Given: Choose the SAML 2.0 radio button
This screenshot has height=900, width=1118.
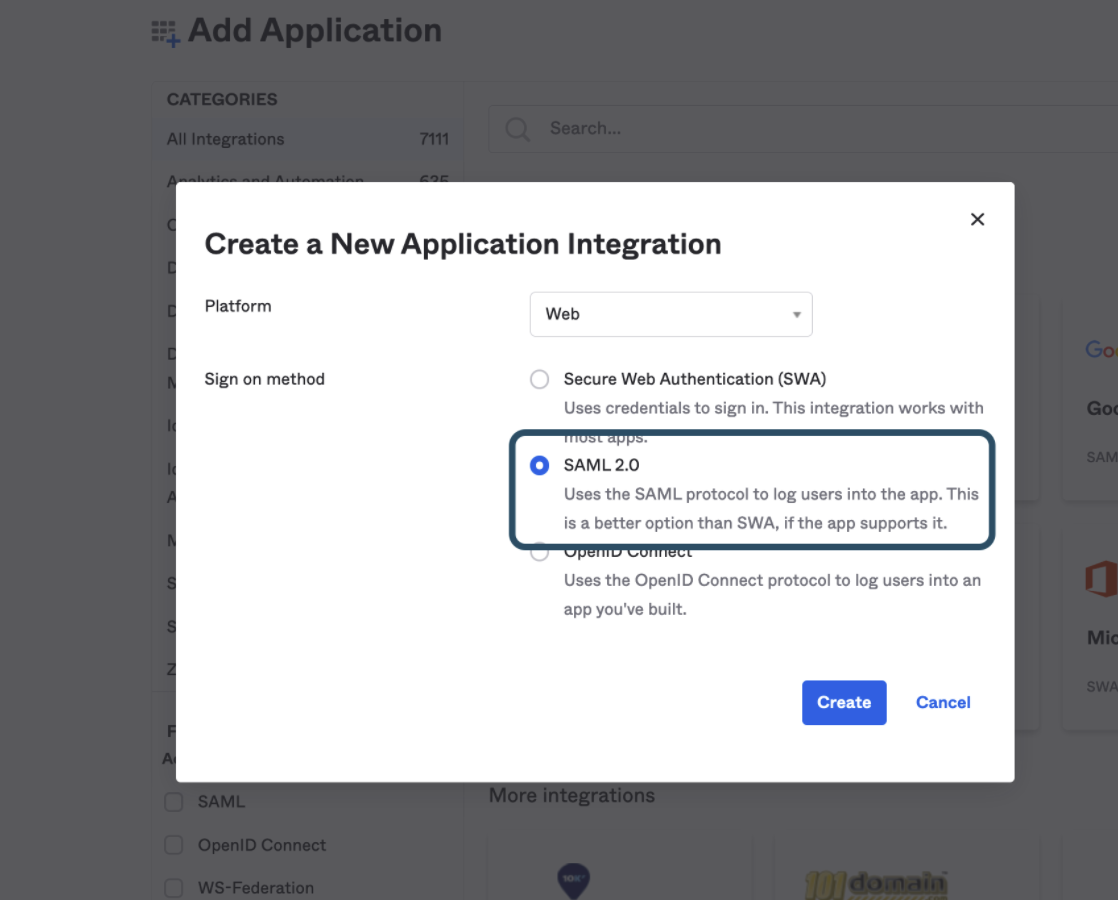Looking at the screenshot, I should pos(540,465).
